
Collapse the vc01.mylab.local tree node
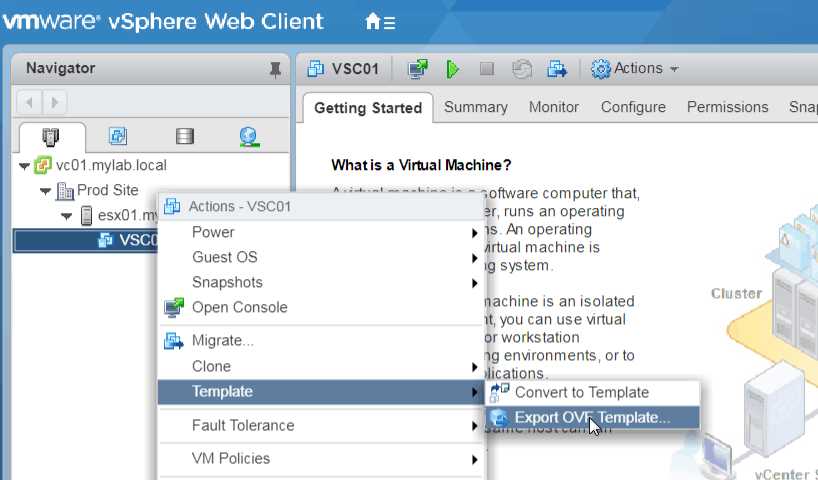click(x=24, y=165)
